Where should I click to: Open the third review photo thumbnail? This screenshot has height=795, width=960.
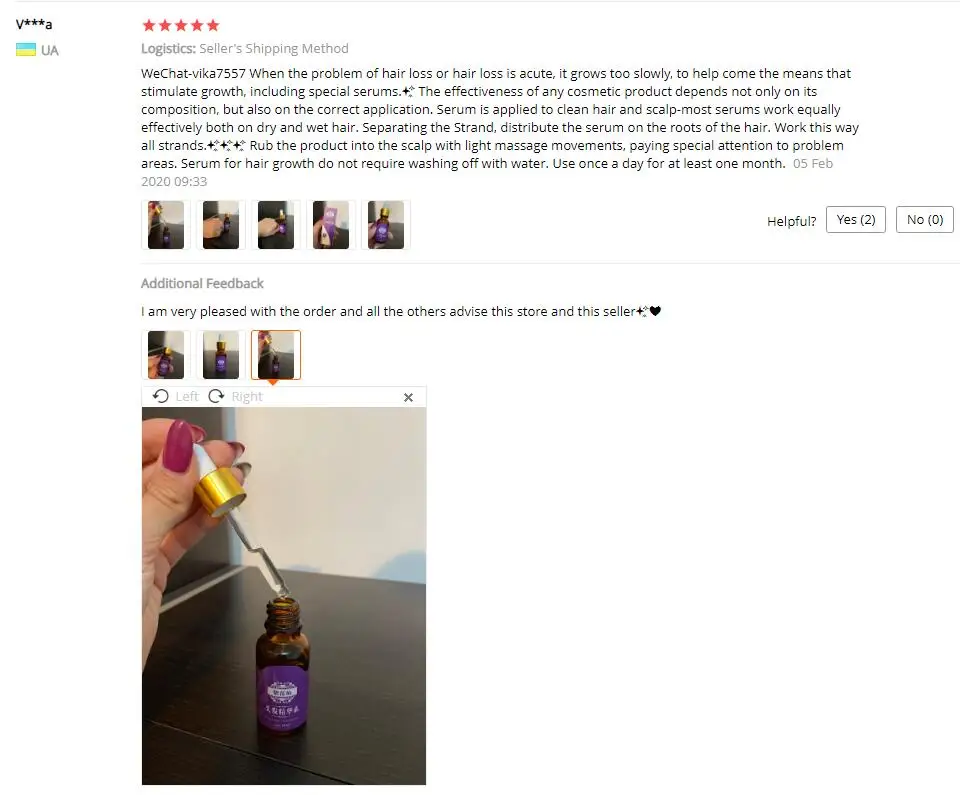click(276, 225)
